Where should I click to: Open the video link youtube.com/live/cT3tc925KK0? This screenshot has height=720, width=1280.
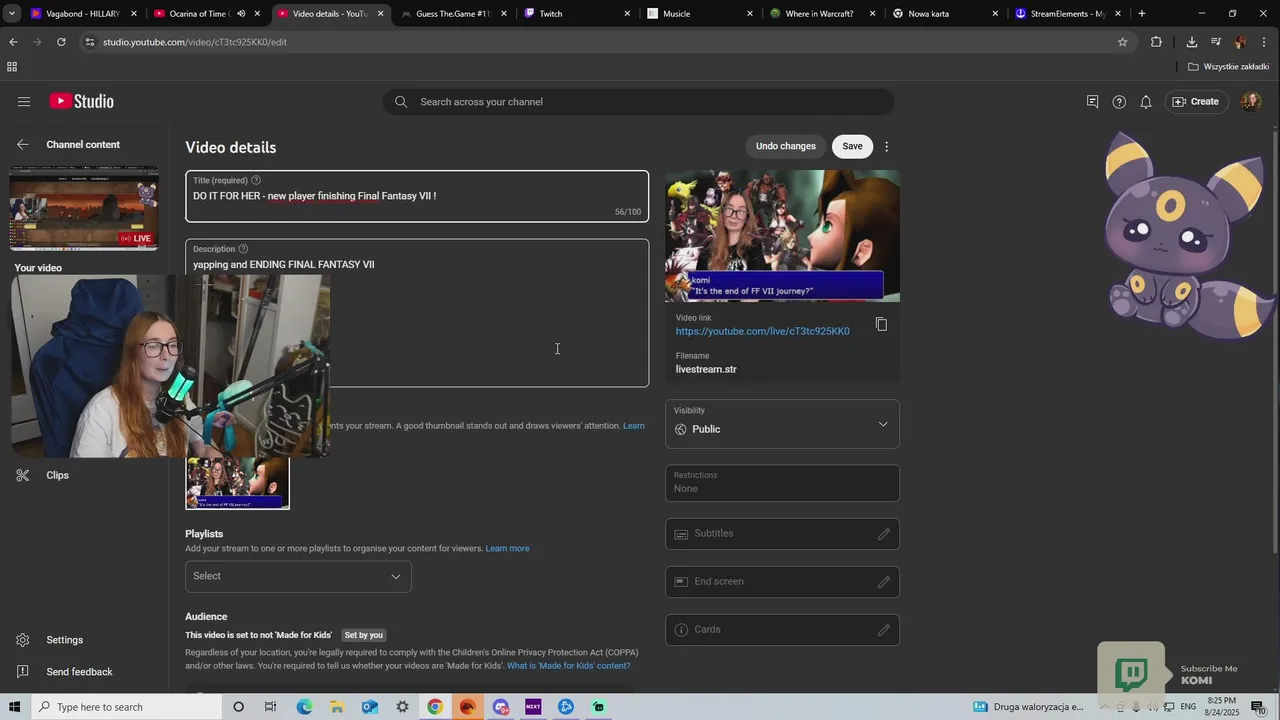tap(762, 331)
